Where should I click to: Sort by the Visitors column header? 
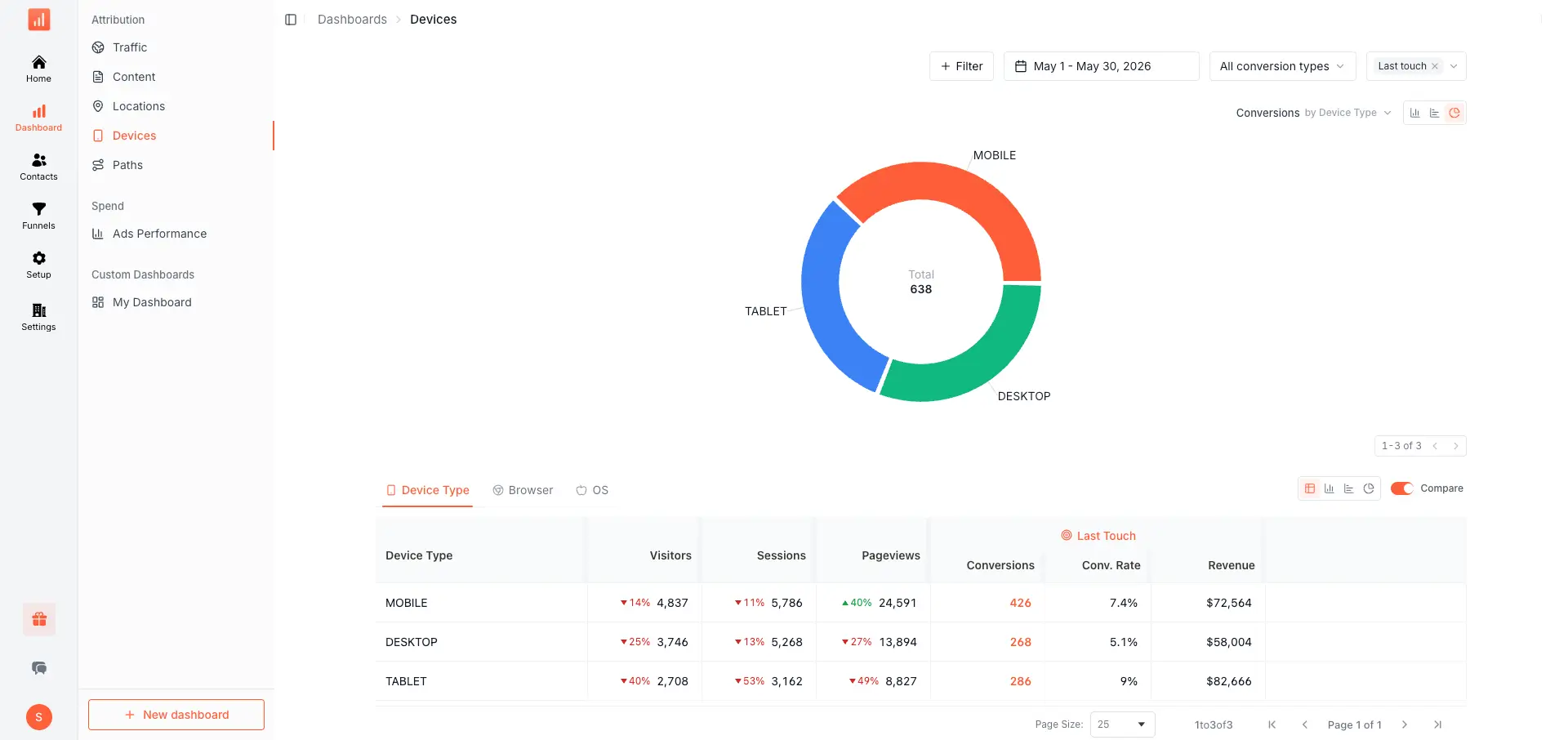click(670, 555)
